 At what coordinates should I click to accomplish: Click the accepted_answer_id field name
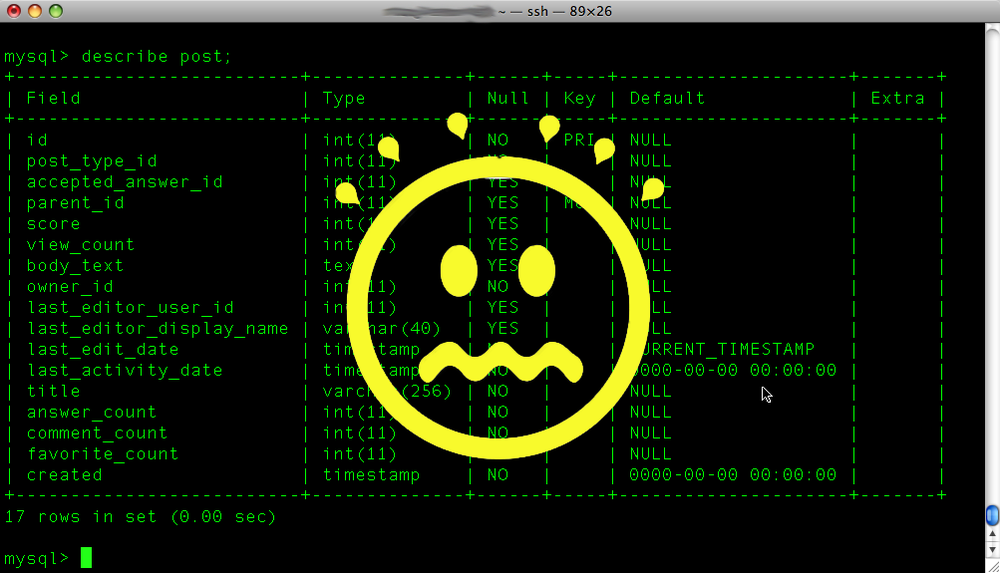(125, 182)
